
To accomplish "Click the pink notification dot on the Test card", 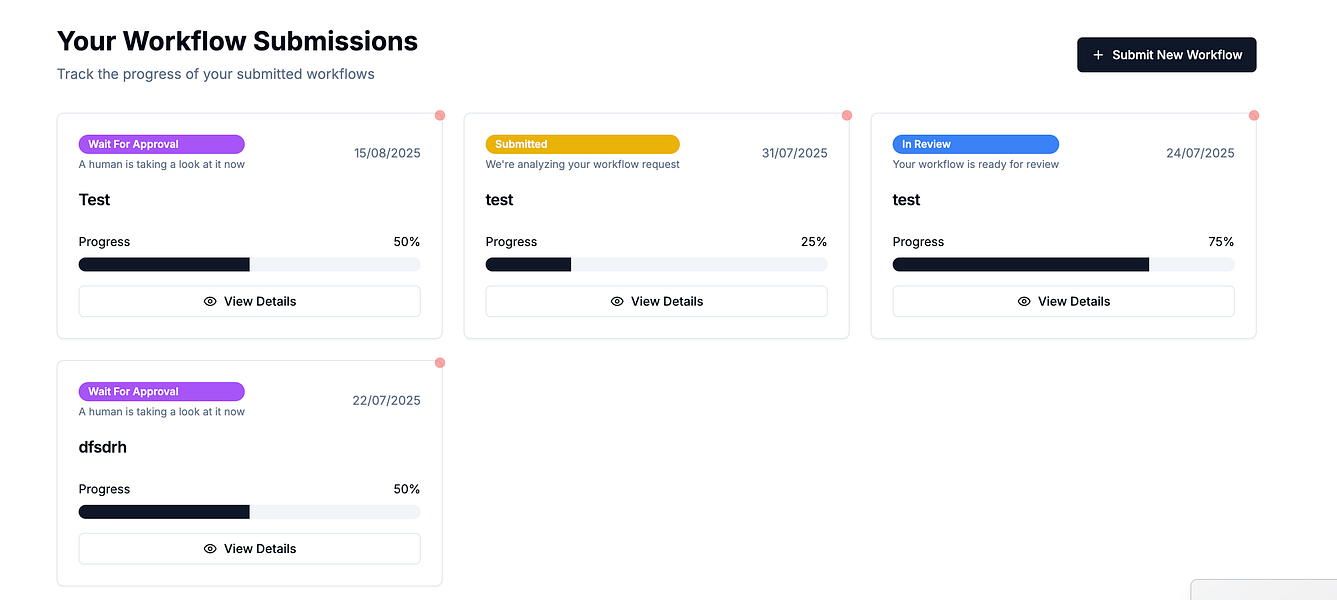I will tap(440, 115).
